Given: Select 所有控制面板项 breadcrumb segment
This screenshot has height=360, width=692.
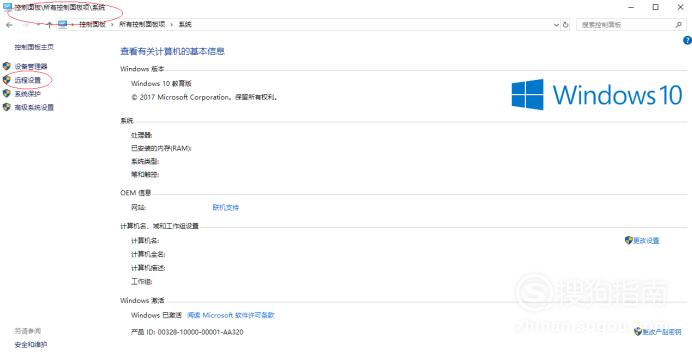Looking at the screenshot, I should (x=142, y=24).
